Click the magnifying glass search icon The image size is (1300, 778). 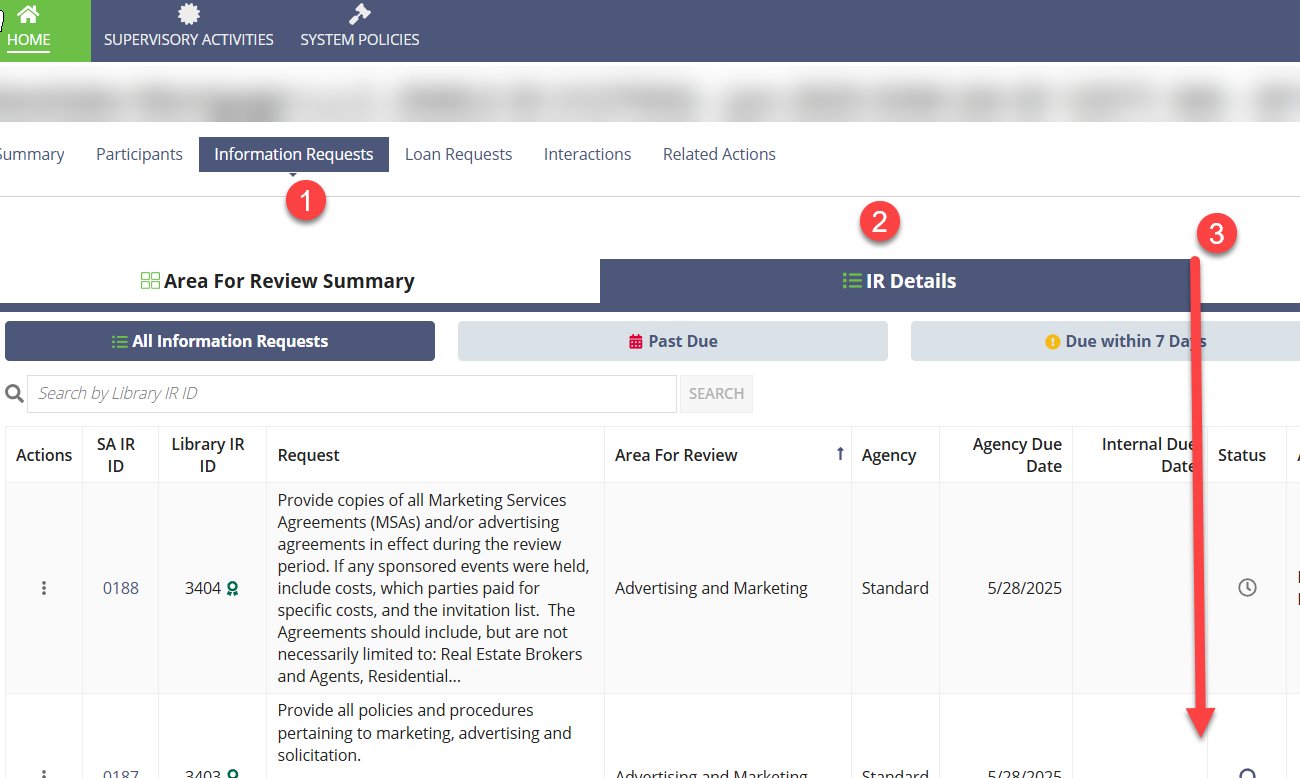[x=14, y=394]
